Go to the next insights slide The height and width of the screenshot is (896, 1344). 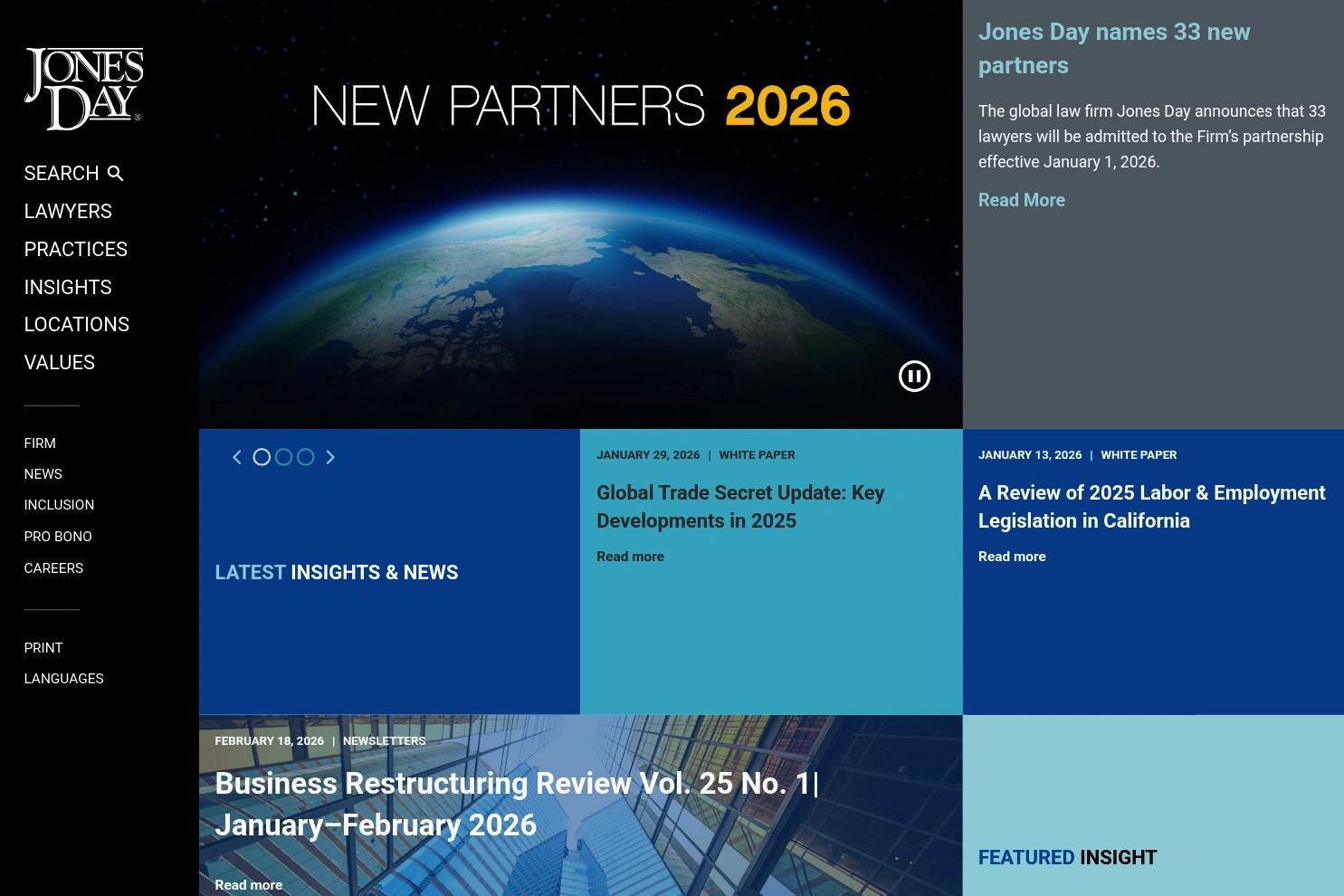pos(330,457)
